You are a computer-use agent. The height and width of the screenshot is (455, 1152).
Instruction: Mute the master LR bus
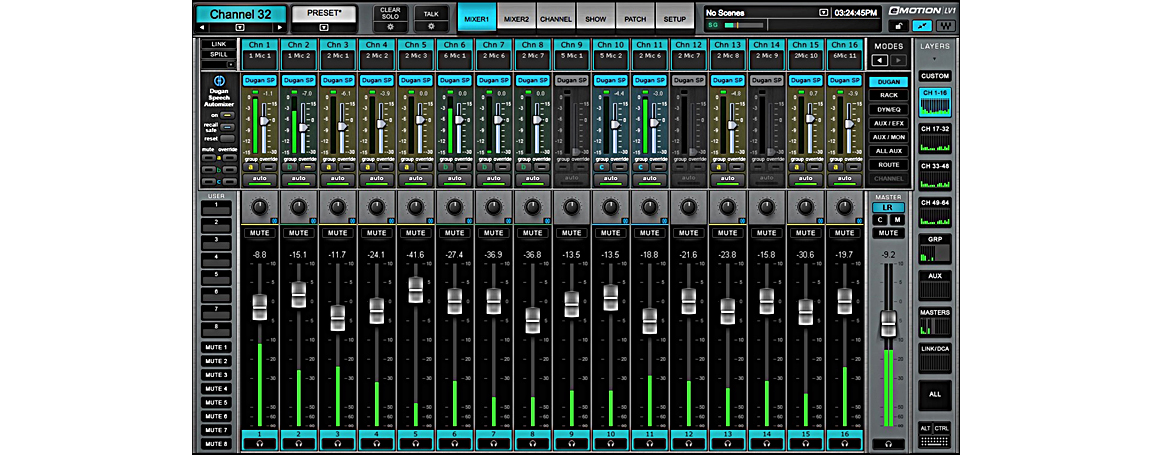[888, 233]
